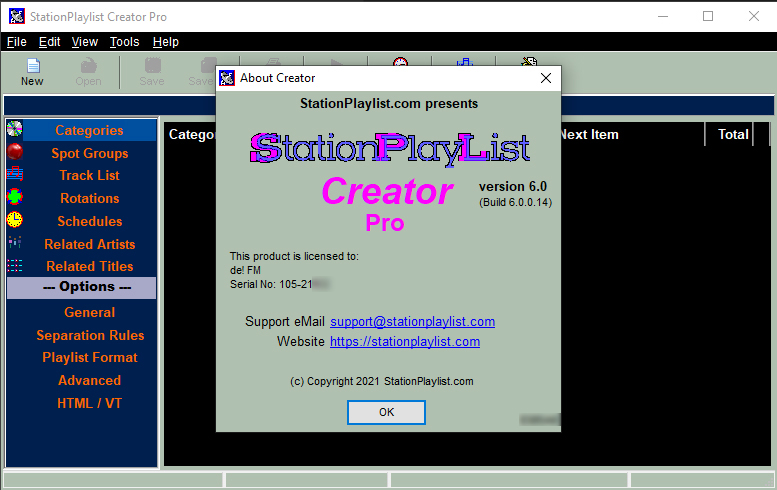Click the StationPlayList logo graphic
This screenshot has width=777, height=490.
390,149
